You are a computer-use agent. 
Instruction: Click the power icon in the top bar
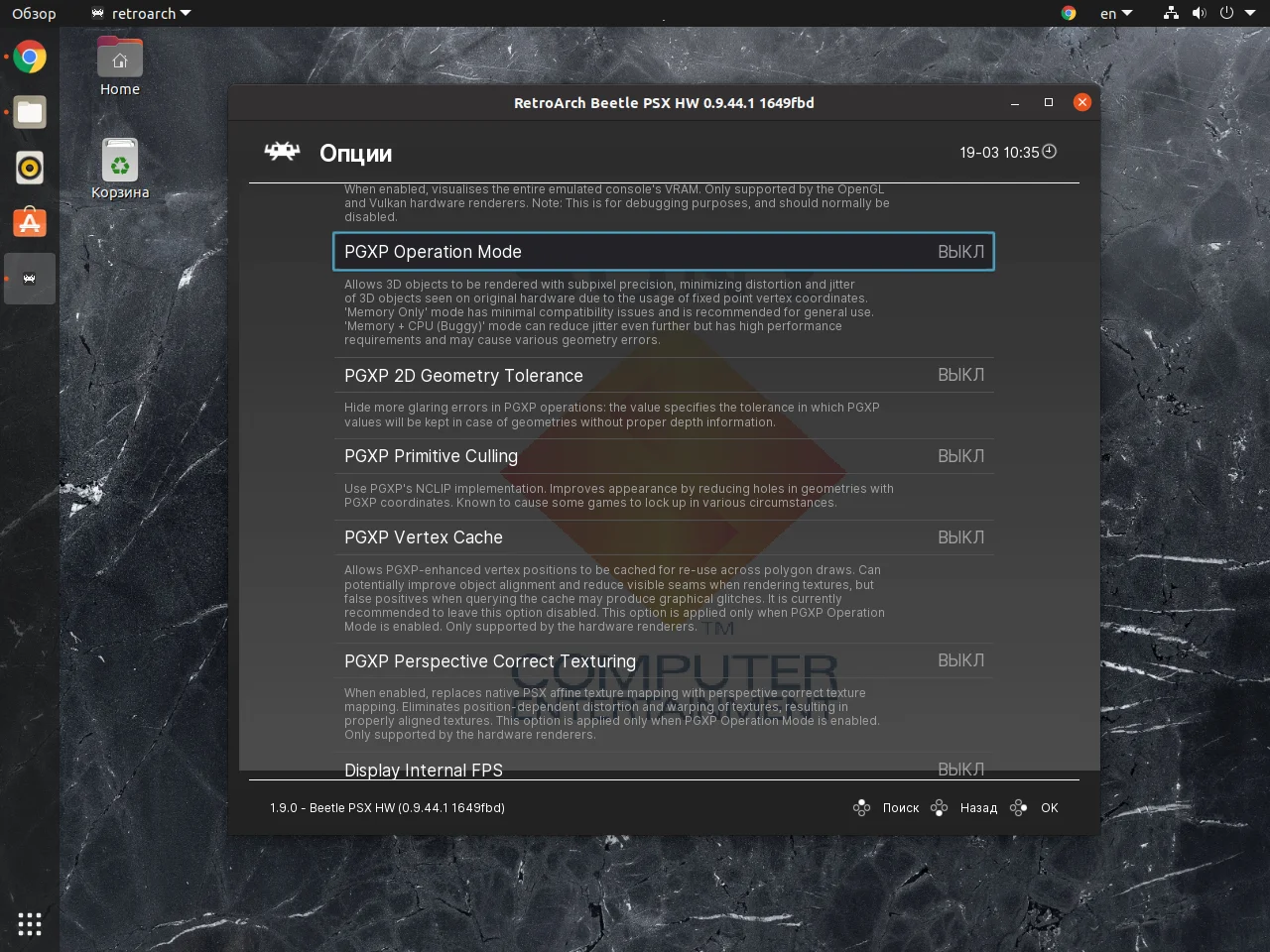pyautogui.click(x=1226, y=13)
